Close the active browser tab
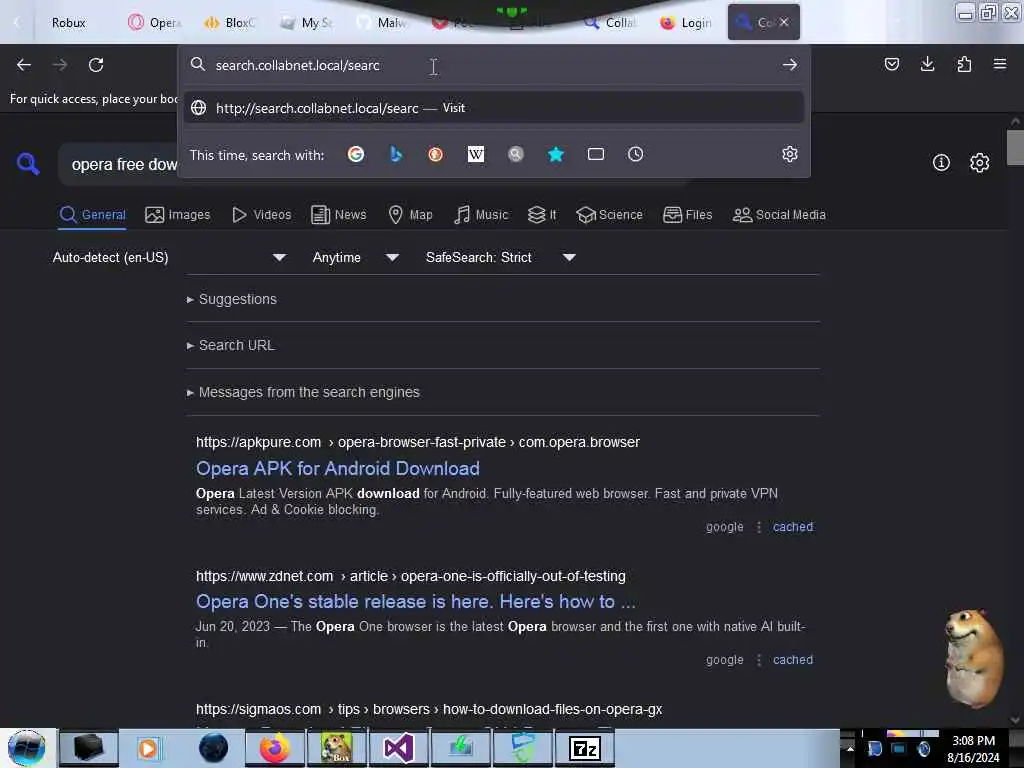This screenshot has height=768, width=1024. [784, 22]
